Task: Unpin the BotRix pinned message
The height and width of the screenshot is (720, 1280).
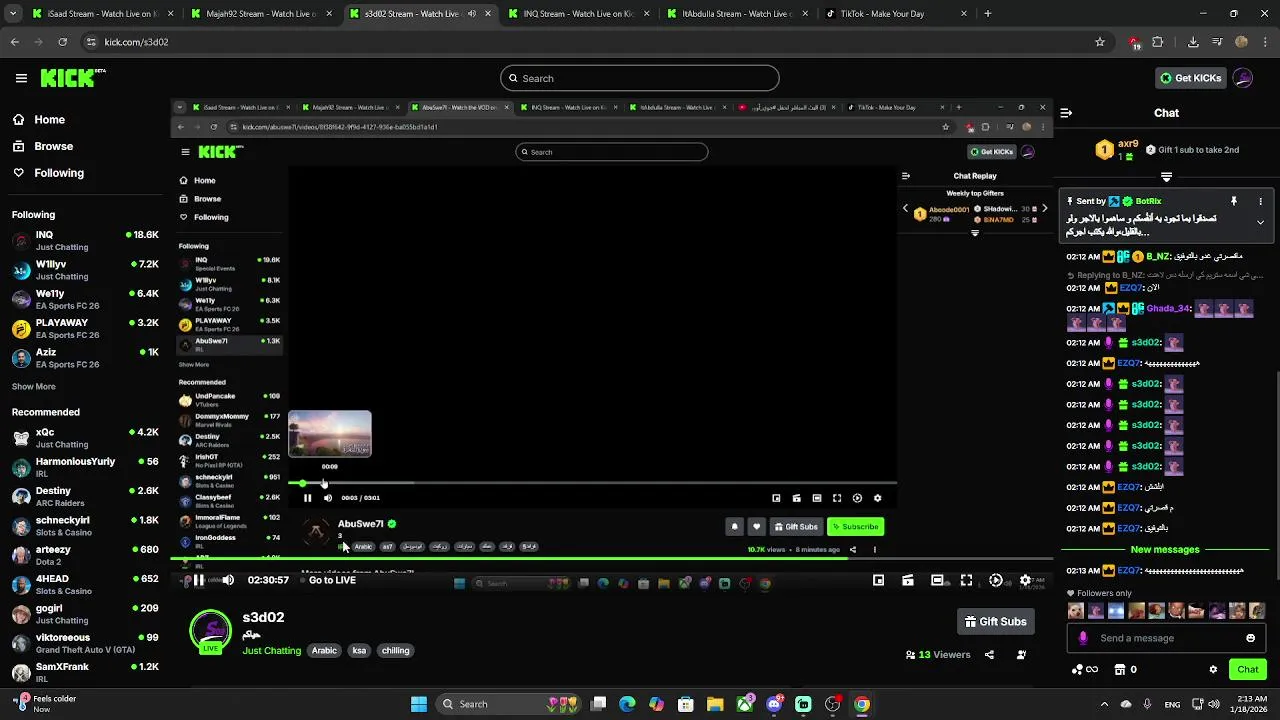Action: (1234, 201)
